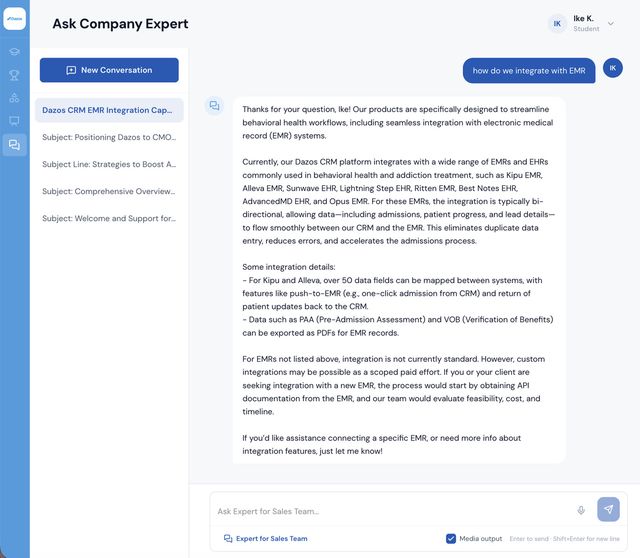Focus the Ask Expert for Sales Team input
This screenshot has width=640, height=558.
pyautogui.click(x=392, y=511)
